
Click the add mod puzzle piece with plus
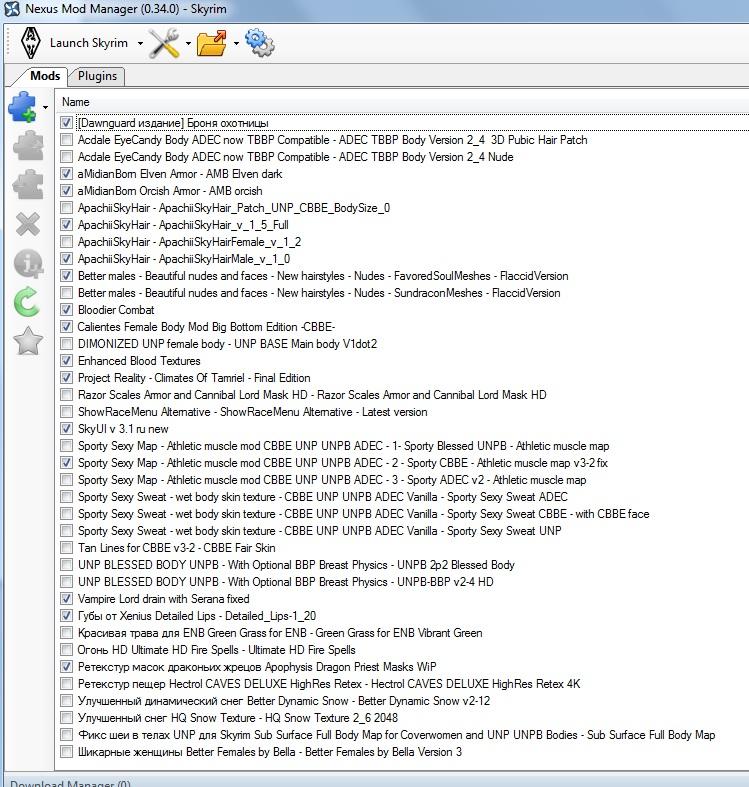pyautogui.click(x=23, y=106)
